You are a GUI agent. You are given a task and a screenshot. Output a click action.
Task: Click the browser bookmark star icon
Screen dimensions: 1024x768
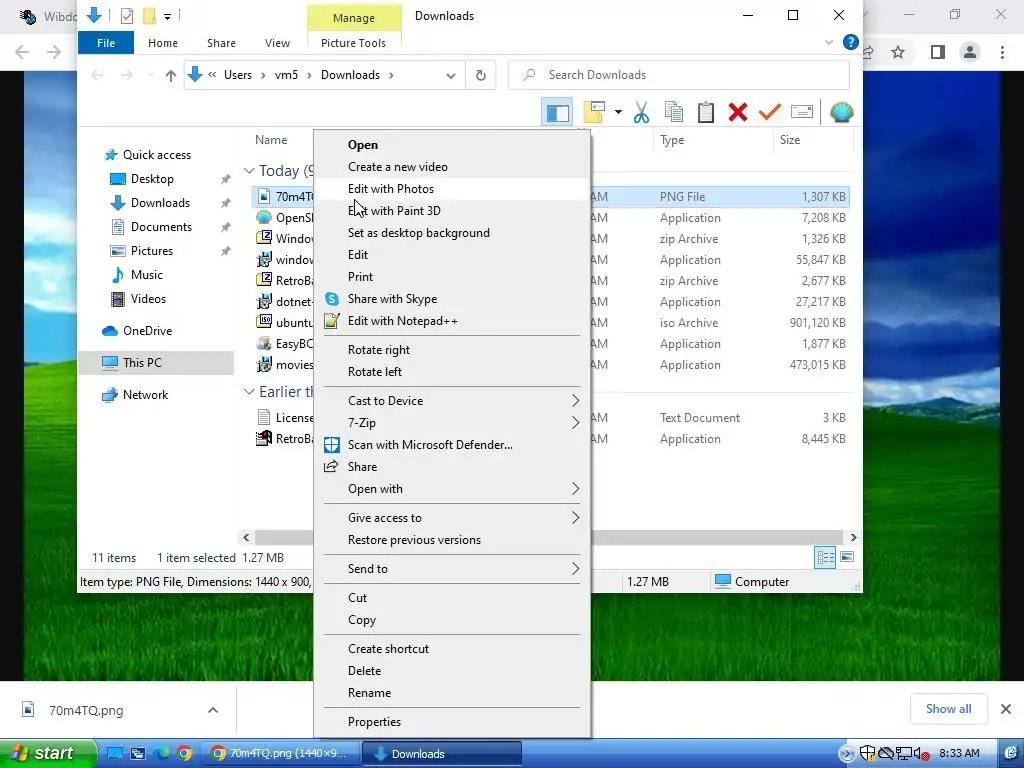coord(898,52)
